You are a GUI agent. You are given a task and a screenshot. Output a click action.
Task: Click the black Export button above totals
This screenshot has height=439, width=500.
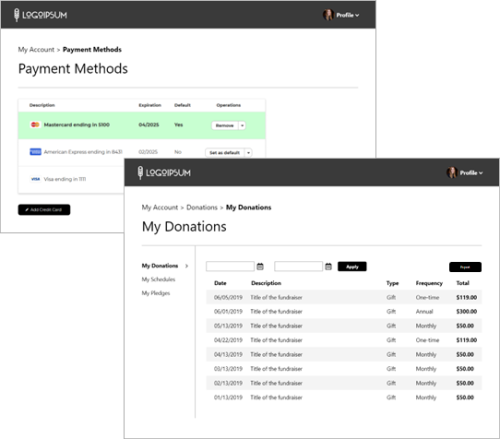point(465,267)
